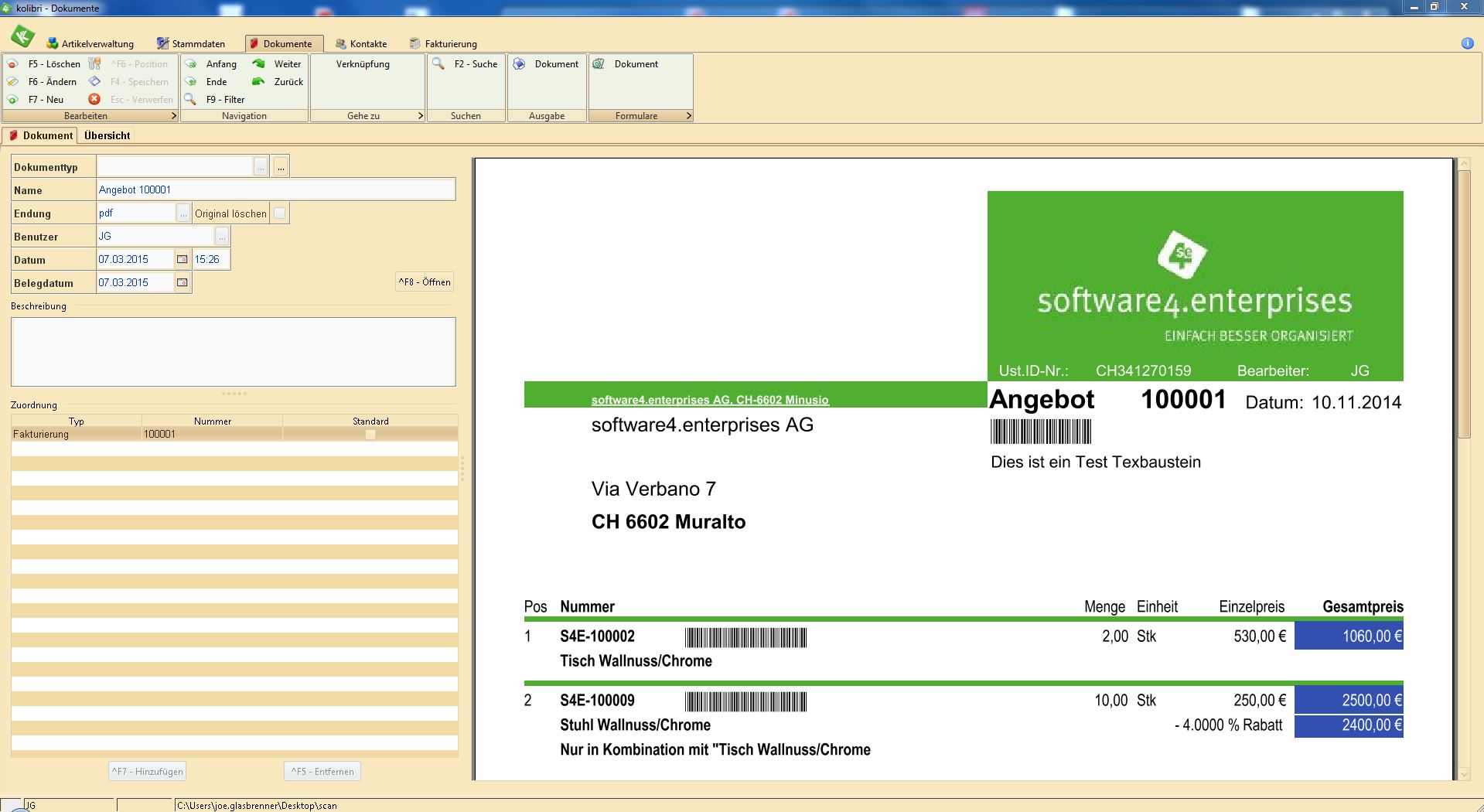The image size is (1484, 812).
Task: Click scroll up arrow of preview
Action: [x=1464, y=164]
